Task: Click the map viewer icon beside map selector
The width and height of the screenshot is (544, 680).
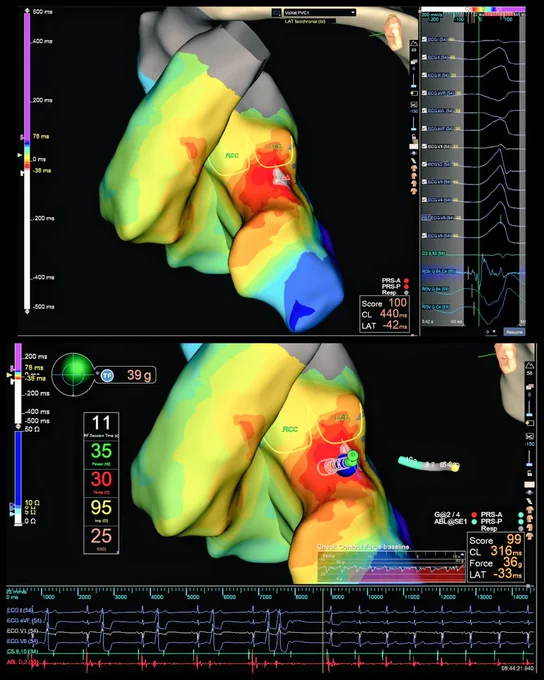Action: click(x=276, y=13)
